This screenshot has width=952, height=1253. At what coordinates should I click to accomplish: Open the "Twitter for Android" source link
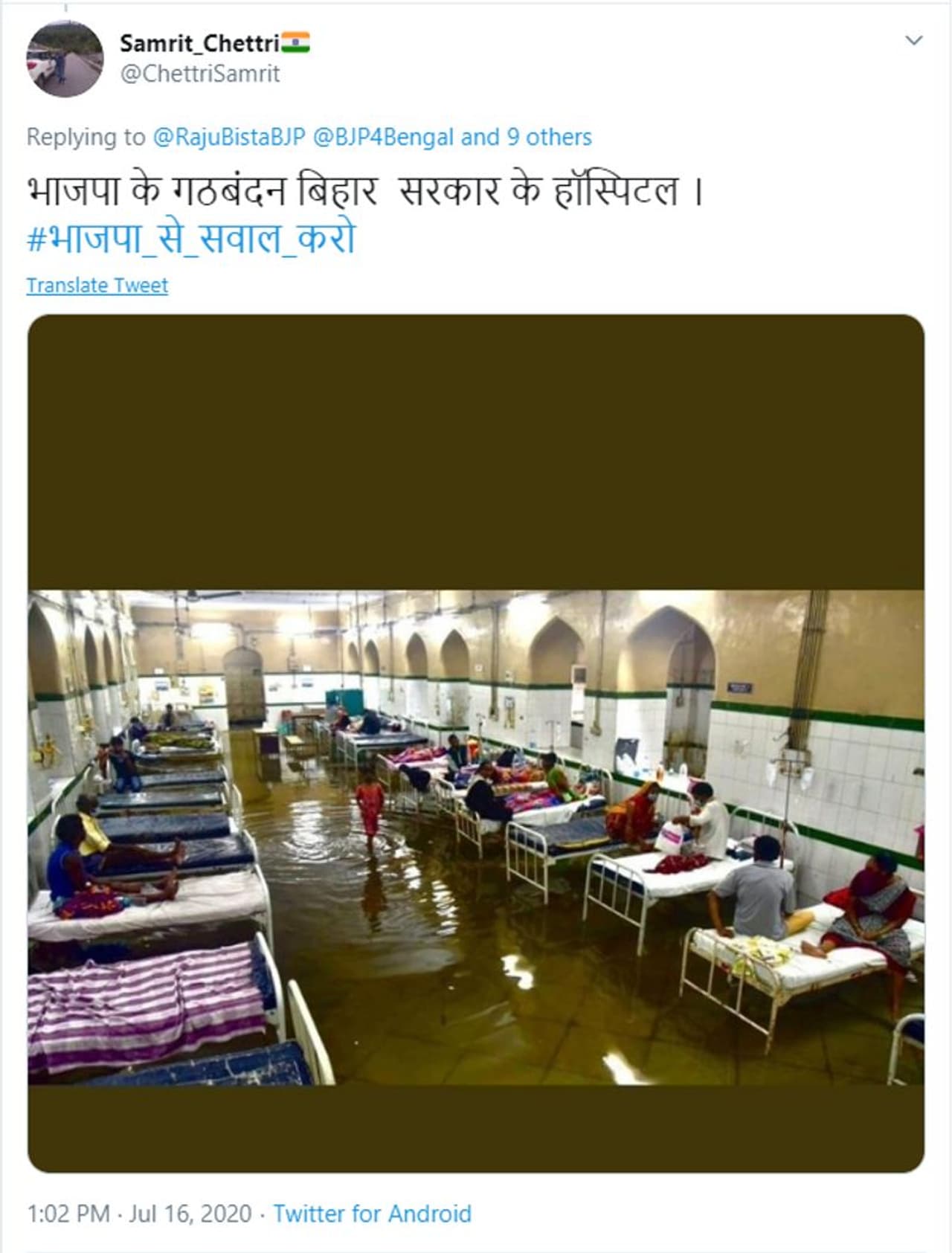pyautogui.click(x=372, y=1214)
